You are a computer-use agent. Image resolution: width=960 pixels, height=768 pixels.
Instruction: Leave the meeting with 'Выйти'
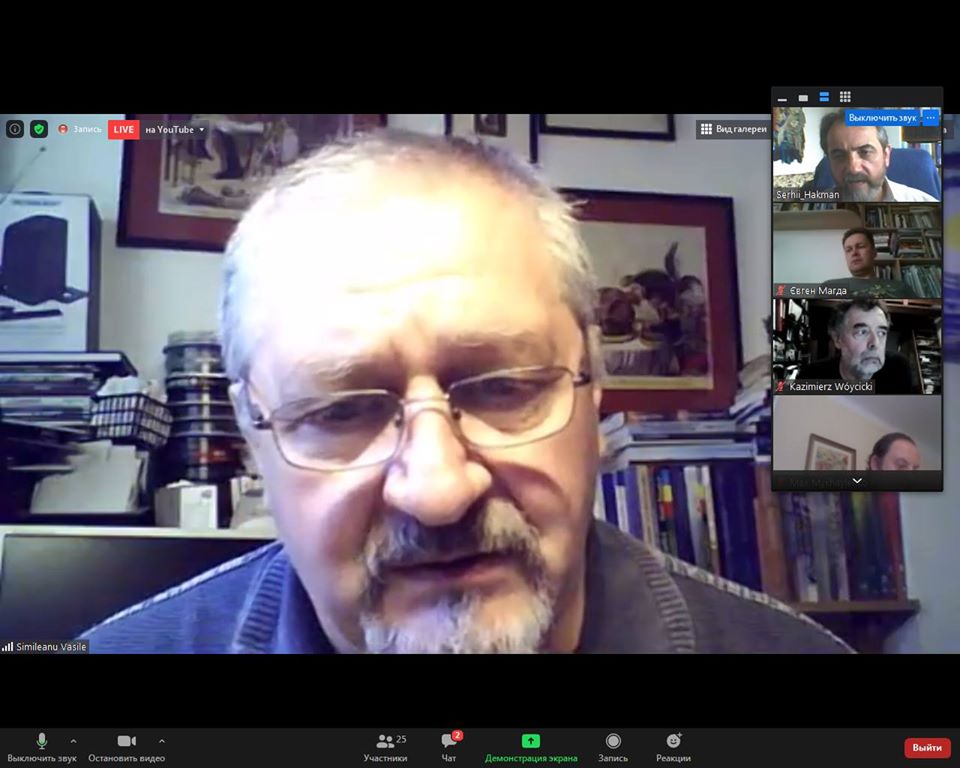pyautogui.click(x=927, y=748)
